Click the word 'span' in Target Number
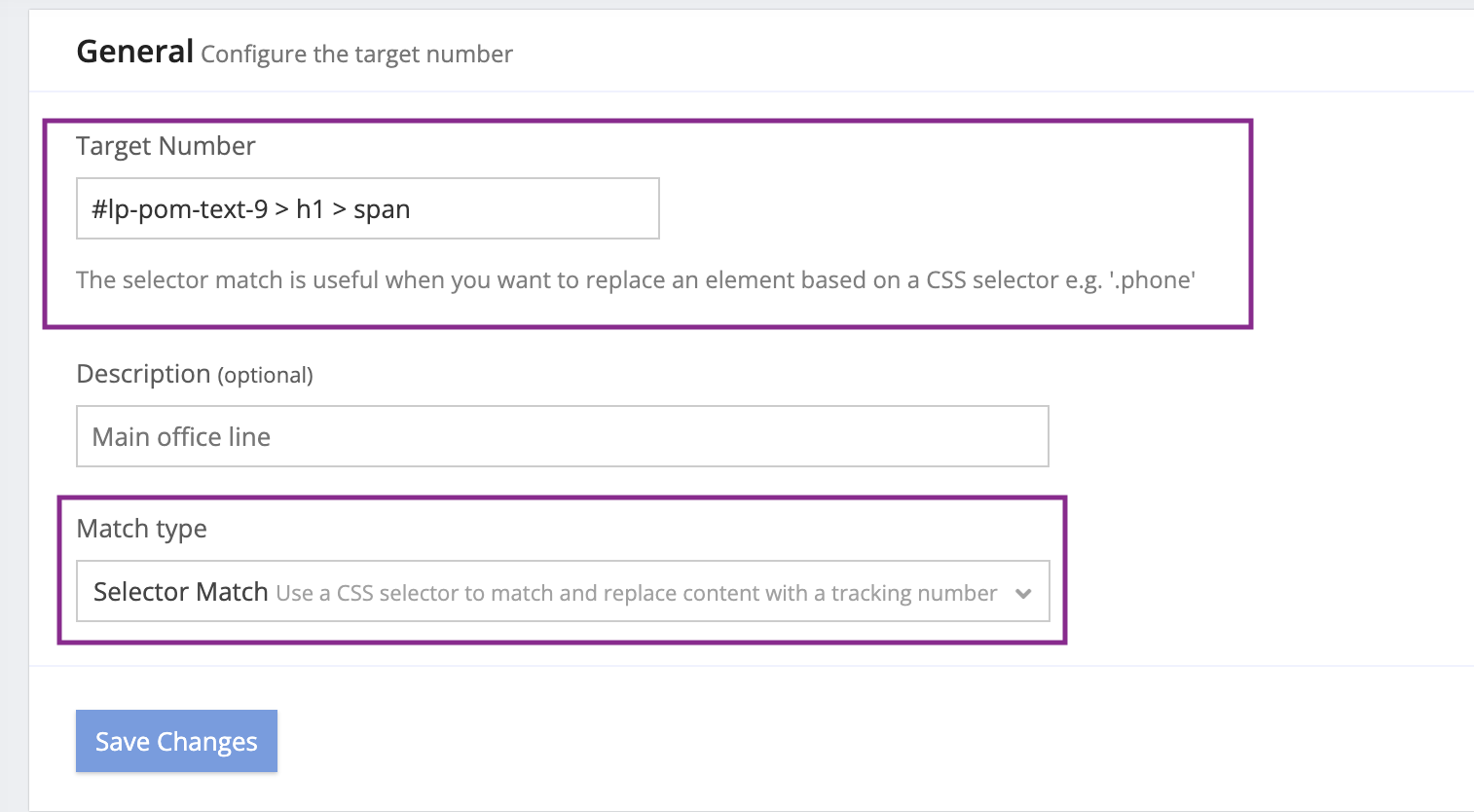1474x812 pixels. pyautogui.click(x=382, y=210)
